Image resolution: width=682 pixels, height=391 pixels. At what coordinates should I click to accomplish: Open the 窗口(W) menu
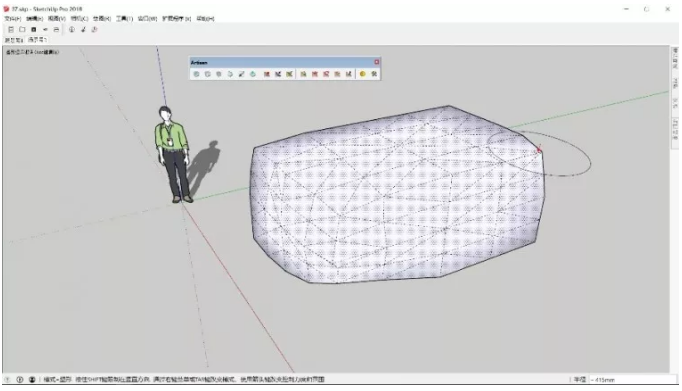(147, 19)
